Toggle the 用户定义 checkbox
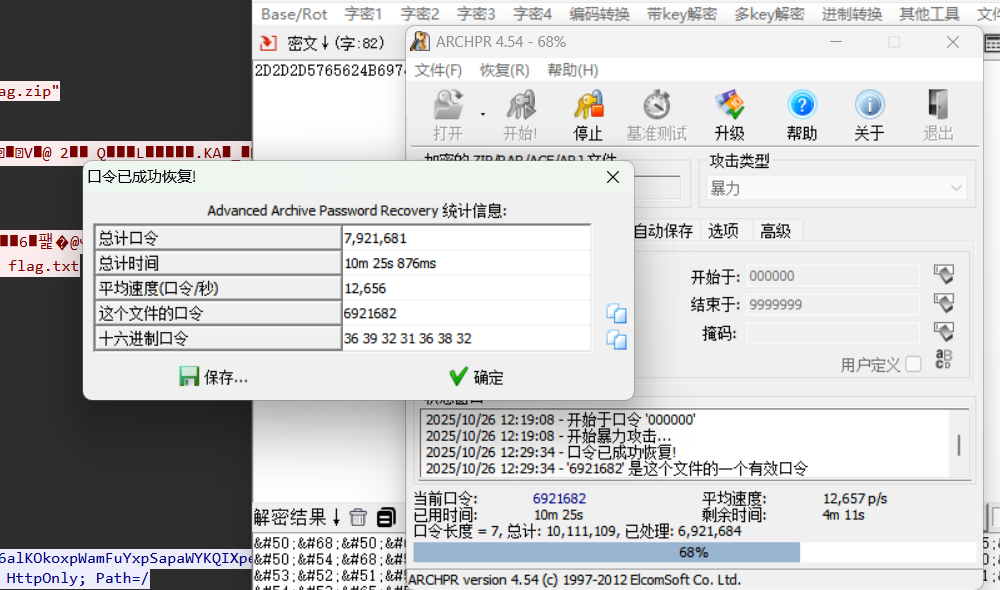This screenshot has width=1000, height=590. click(x=913, y=364)
